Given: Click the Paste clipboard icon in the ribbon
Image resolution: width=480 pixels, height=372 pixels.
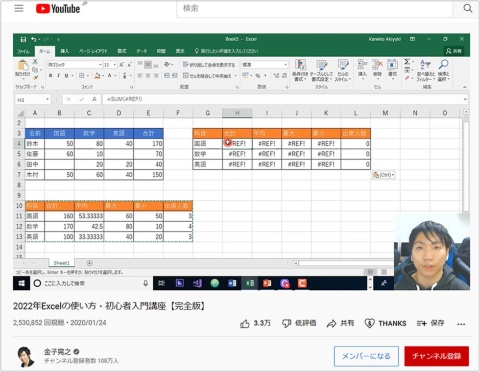Looking at the screenshot, I should [x=23, y=65].
